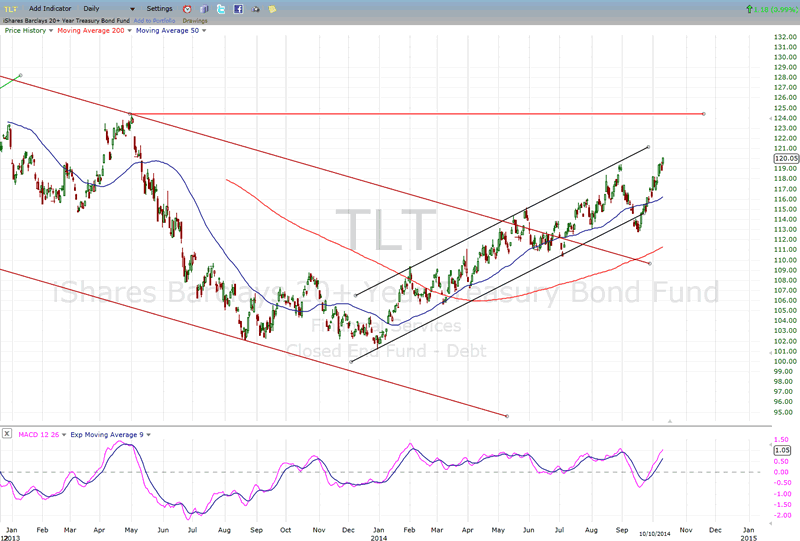Select right endpoint of horizontal red resistance line
The image size is (800, 541).
pos(704,114)
